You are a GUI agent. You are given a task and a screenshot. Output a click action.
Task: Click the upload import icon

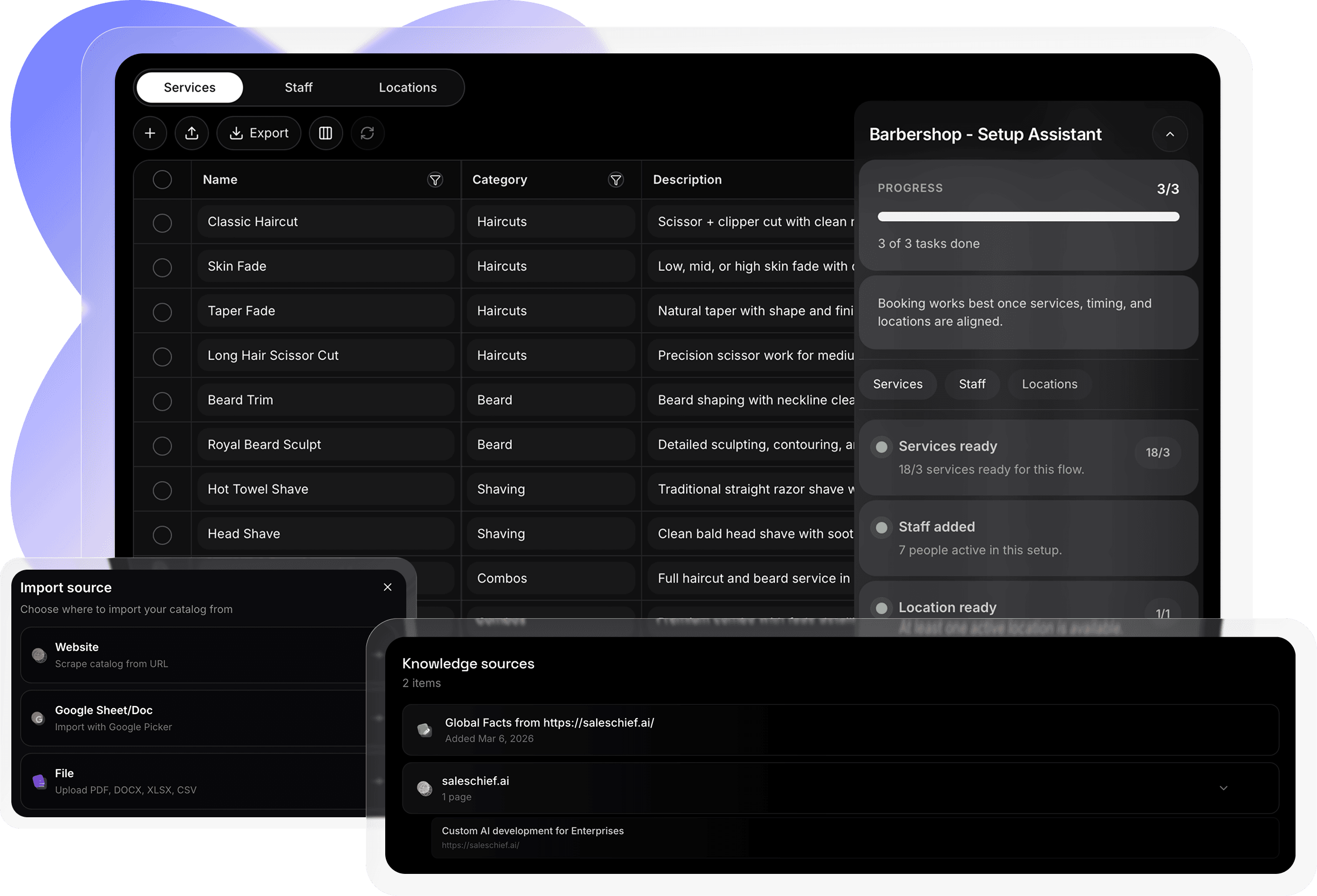pyautogui.click(x=192, y=133)
